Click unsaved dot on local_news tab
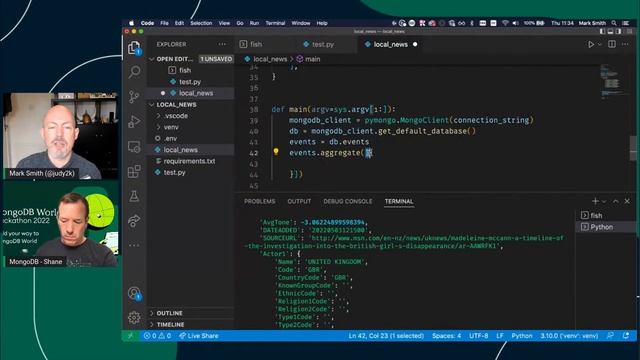The width and height of the screenshot is (640, 360). [x=415, y=44]
